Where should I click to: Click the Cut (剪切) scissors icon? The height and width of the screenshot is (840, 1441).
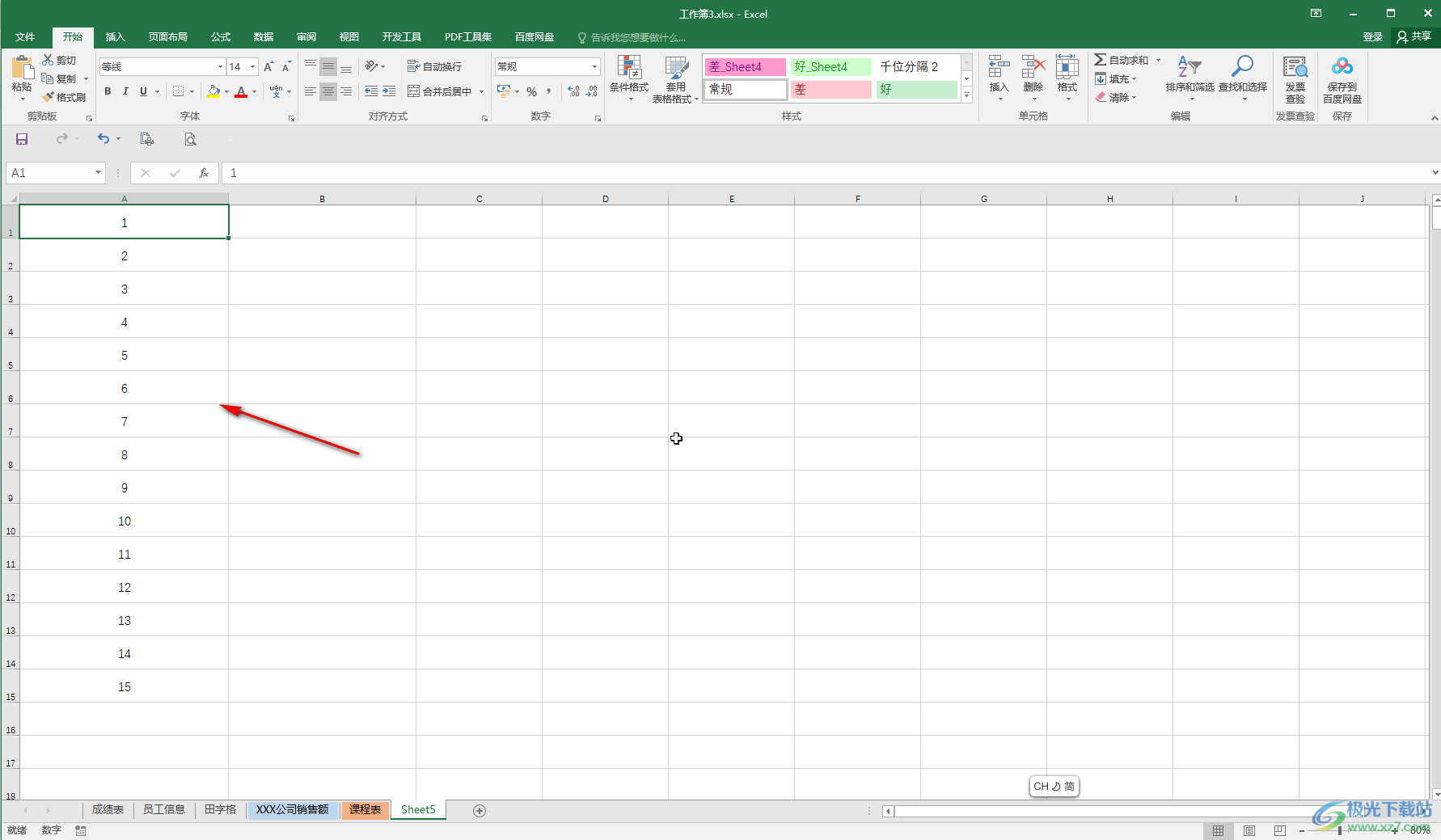coord(48,60)
